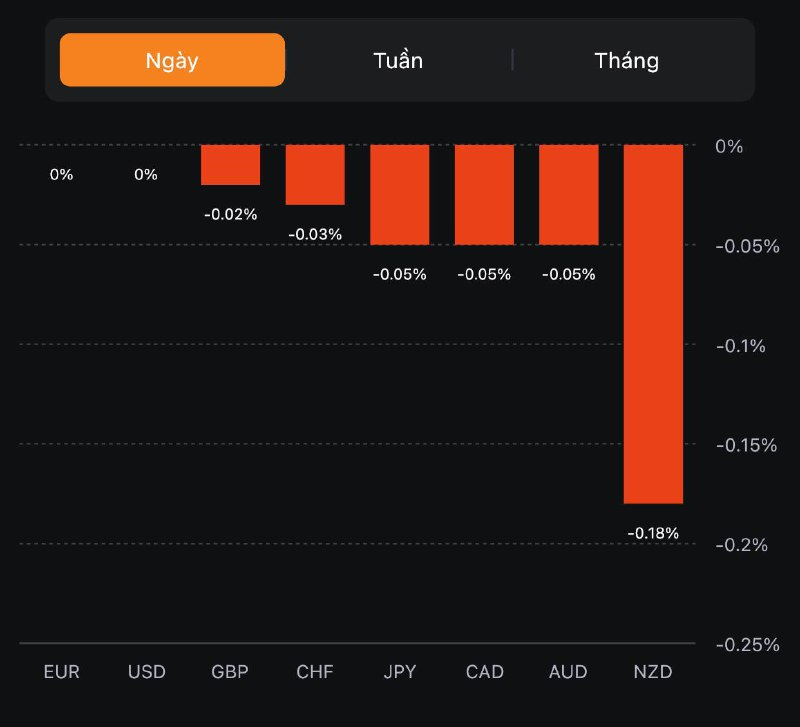Select the Ngày tab
This screenshot has width=800, height=727.
[x=172, y=60]
